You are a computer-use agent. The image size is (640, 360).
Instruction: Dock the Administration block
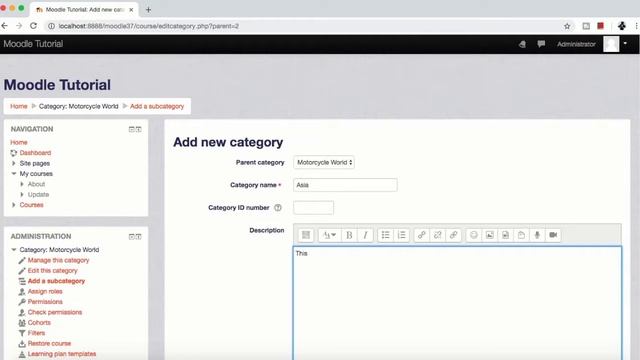pos(139,237)
